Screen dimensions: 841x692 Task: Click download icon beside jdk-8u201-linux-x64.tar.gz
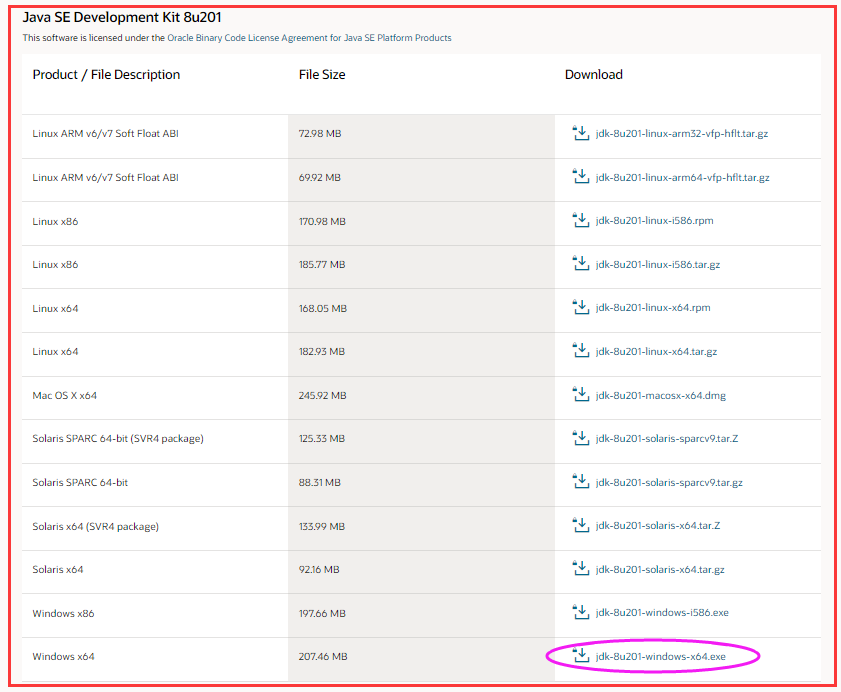click(x=580, y=350)
